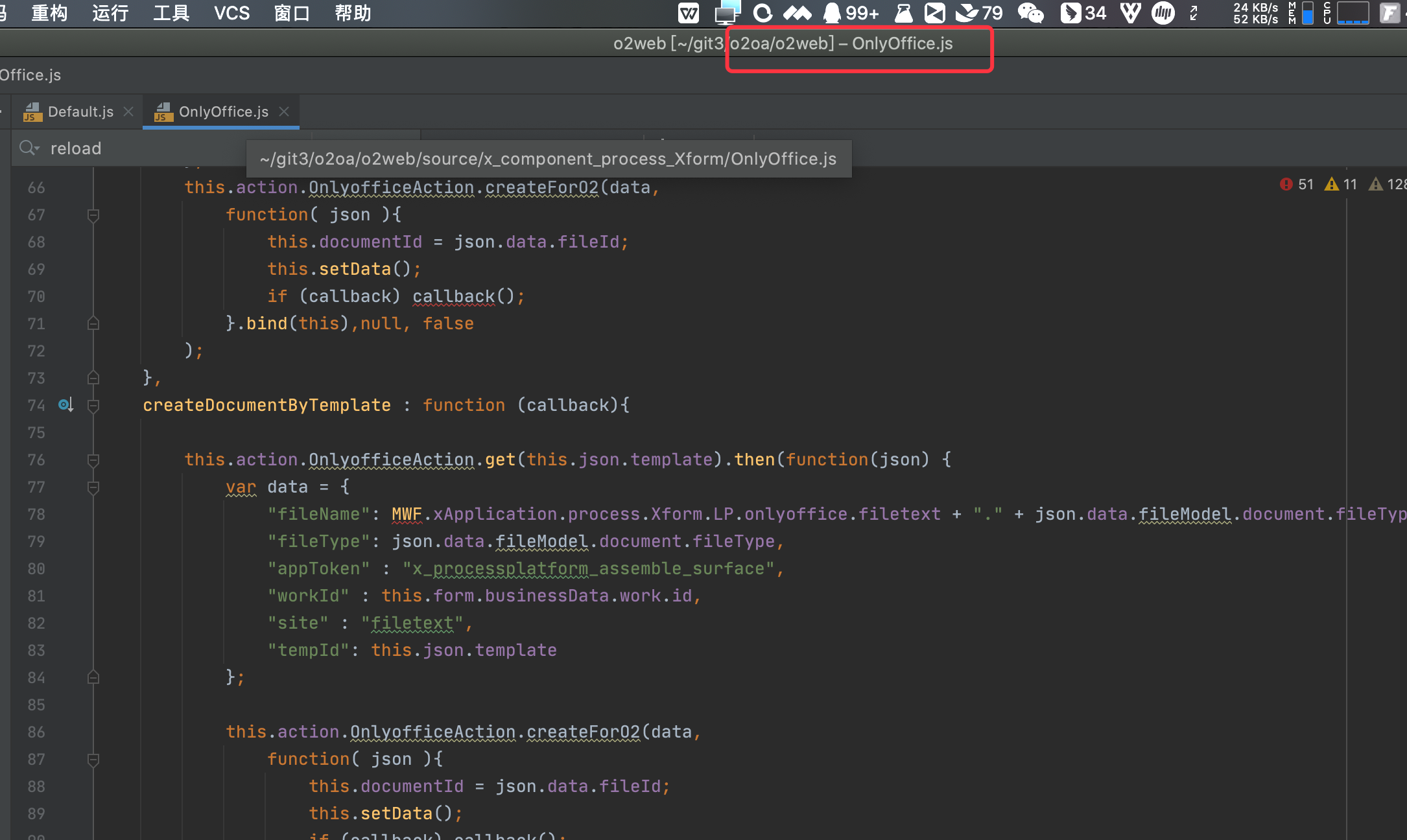Click the search field containing reload
Image resolution: width=1407 pixels, height=840 pixels.
coord(130,148)
